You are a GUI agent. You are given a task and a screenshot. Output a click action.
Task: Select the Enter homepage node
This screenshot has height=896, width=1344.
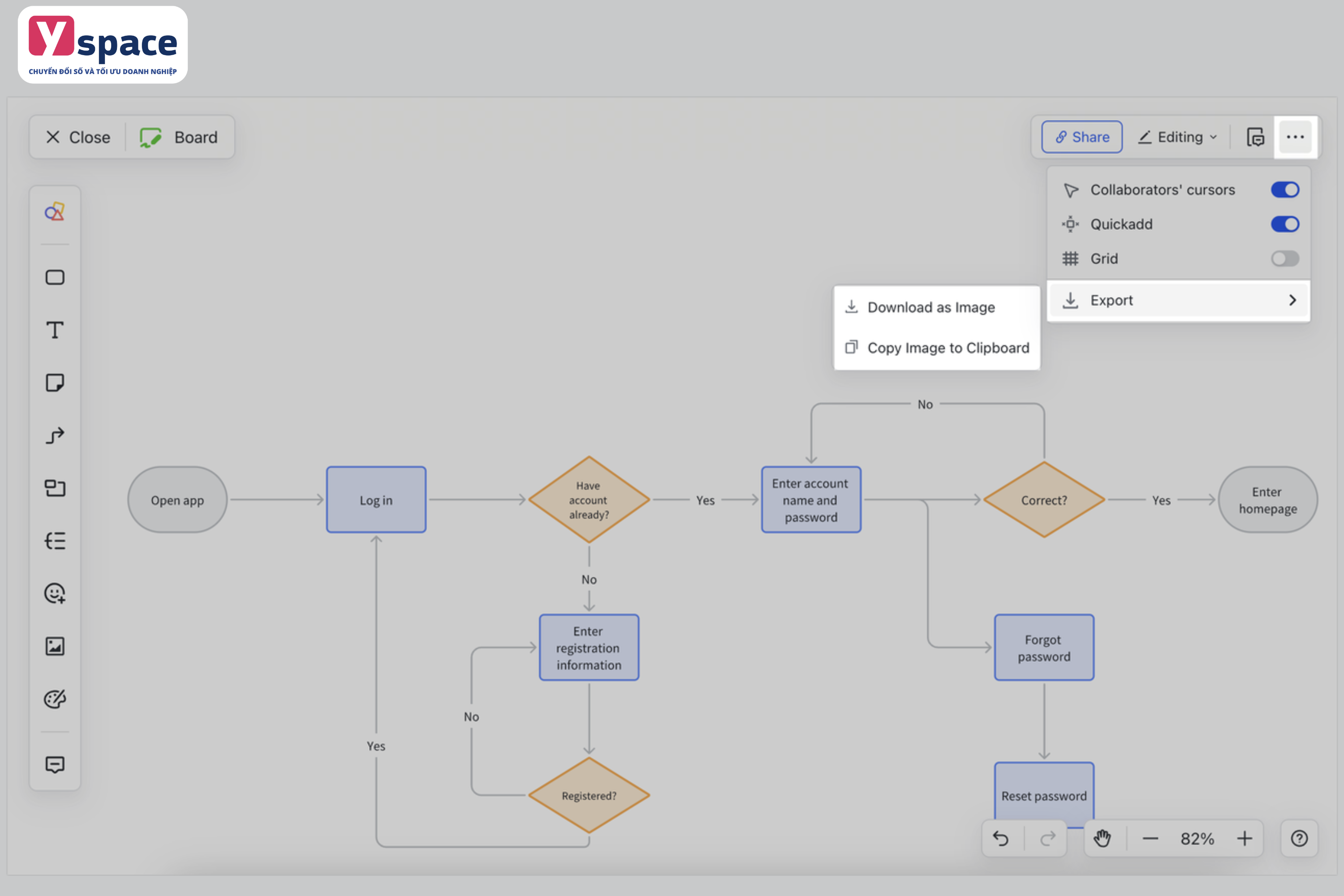pos(1268,500)
